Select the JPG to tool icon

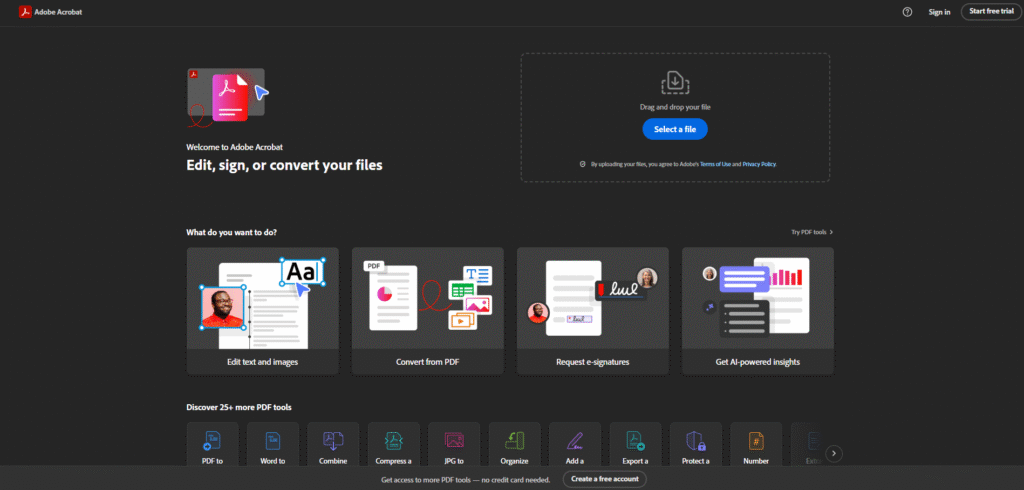(x=454, y=440)
